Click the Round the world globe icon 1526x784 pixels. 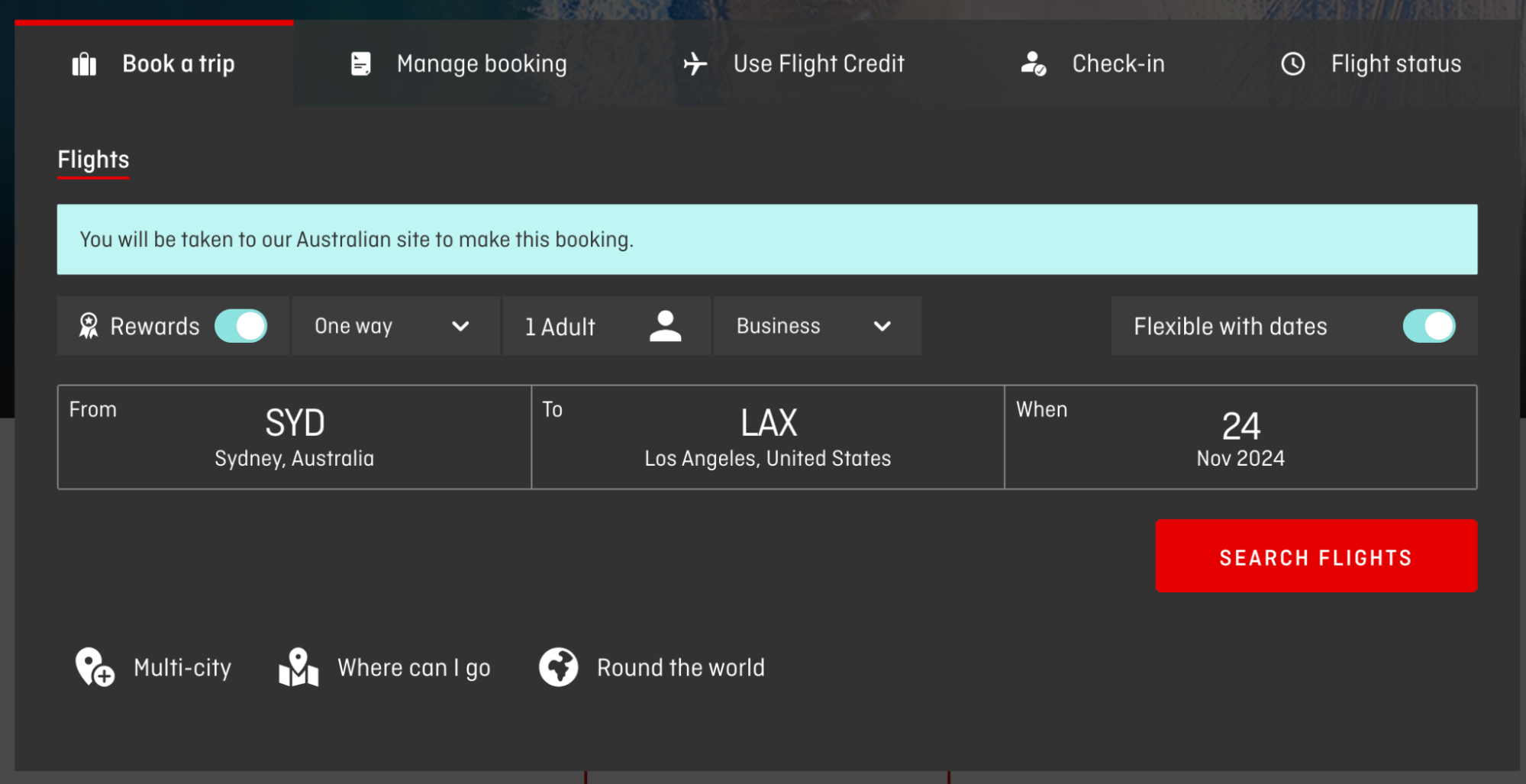pyautogui.click(x=558, y=667)
